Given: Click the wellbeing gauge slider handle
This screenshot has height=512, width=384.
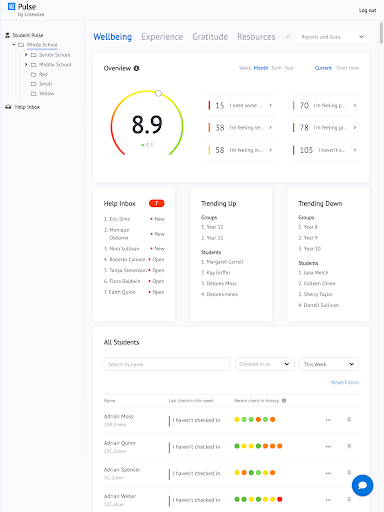Looking at the screenshot, I should [x=159, y=93].
